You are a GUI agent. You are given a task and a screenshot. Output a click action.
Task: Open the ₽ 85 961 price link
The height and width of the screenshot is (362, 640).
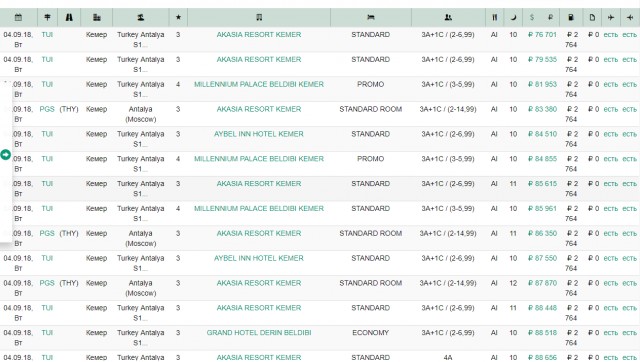[542, 209]
